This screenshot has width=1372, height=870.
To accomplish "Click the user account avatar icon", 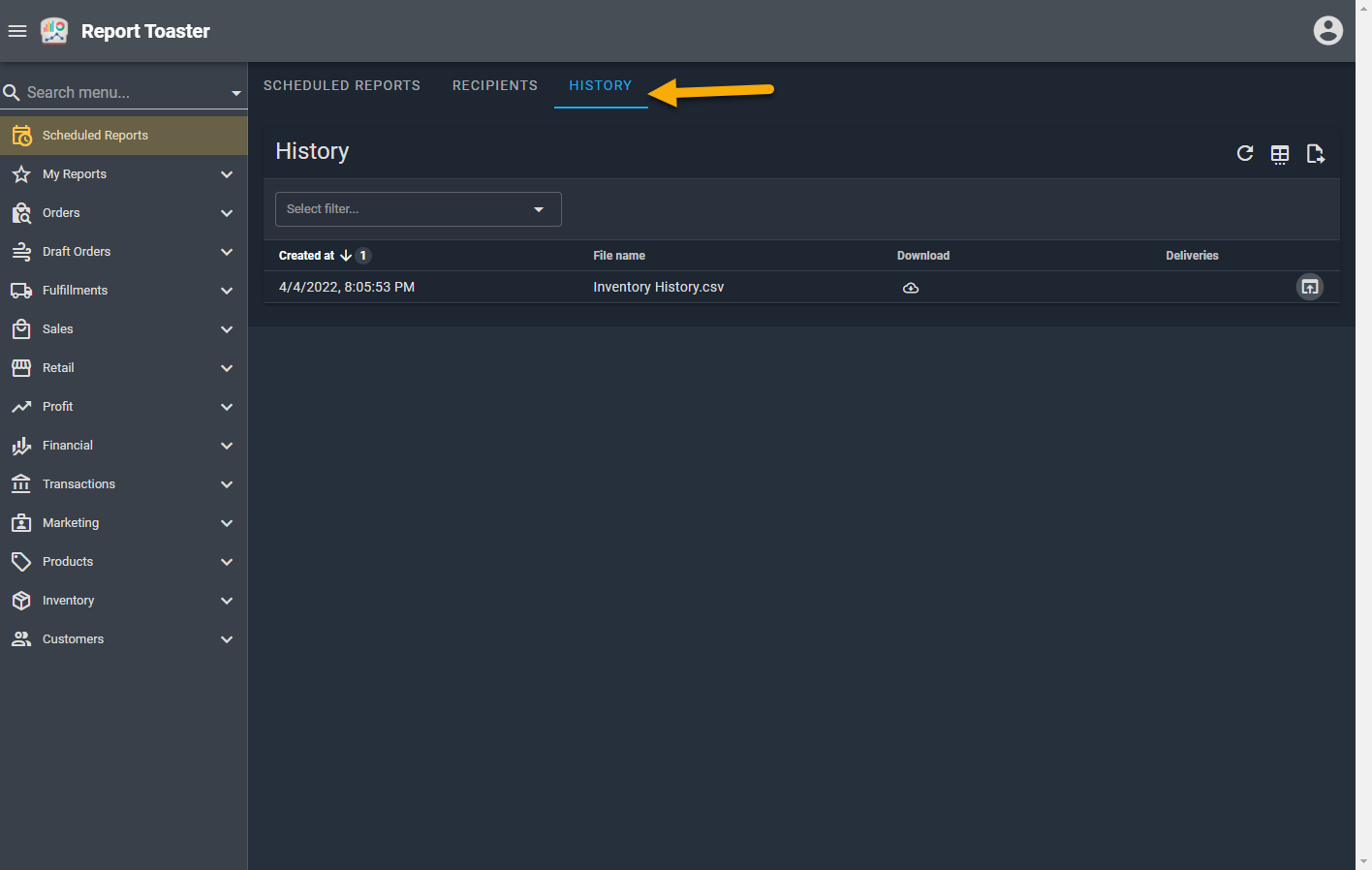I will coord(1327,31).
